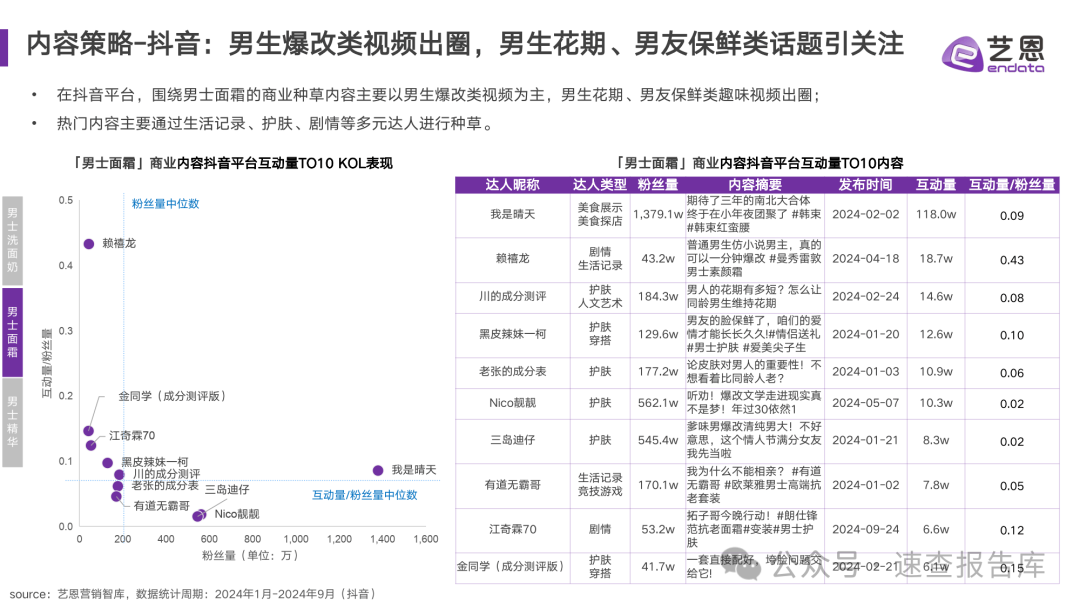1080x608 pixels.
Task: Click the 互动量/粉丝量 column header
Action: tap(1012, 185)
